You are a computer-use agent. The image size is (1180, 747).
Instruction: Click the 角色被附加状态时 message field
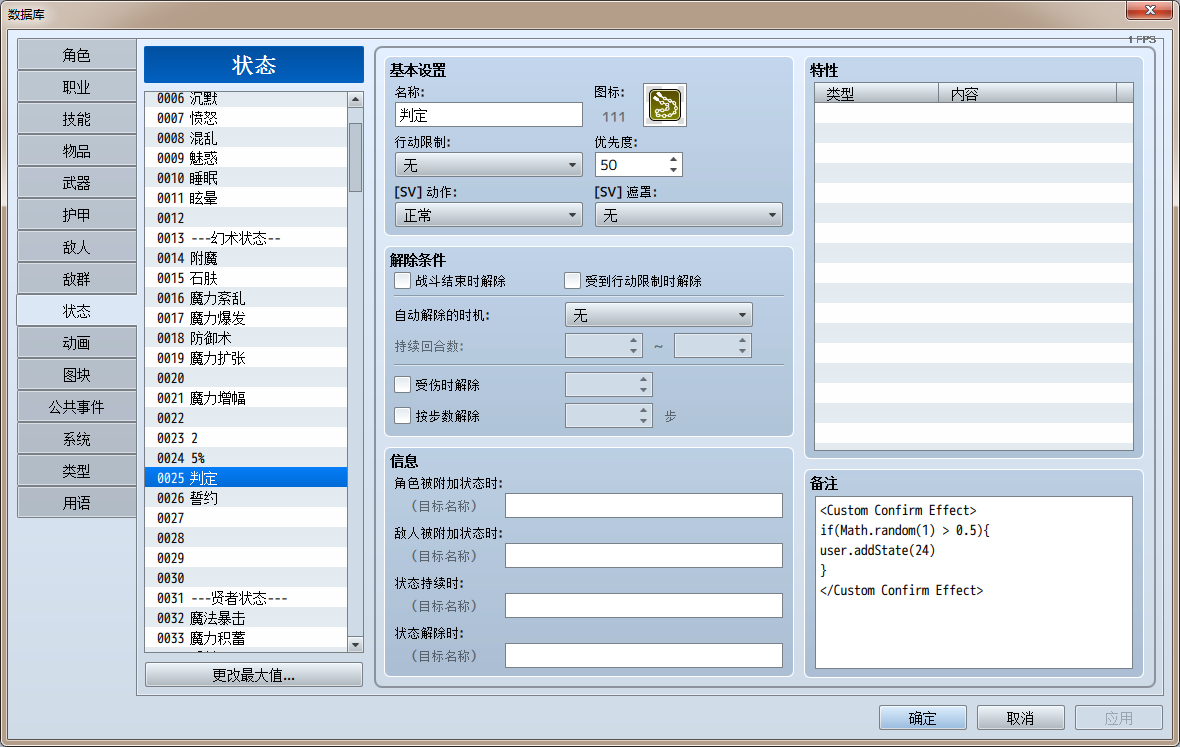pyautogui.click(x=643, y=506)
